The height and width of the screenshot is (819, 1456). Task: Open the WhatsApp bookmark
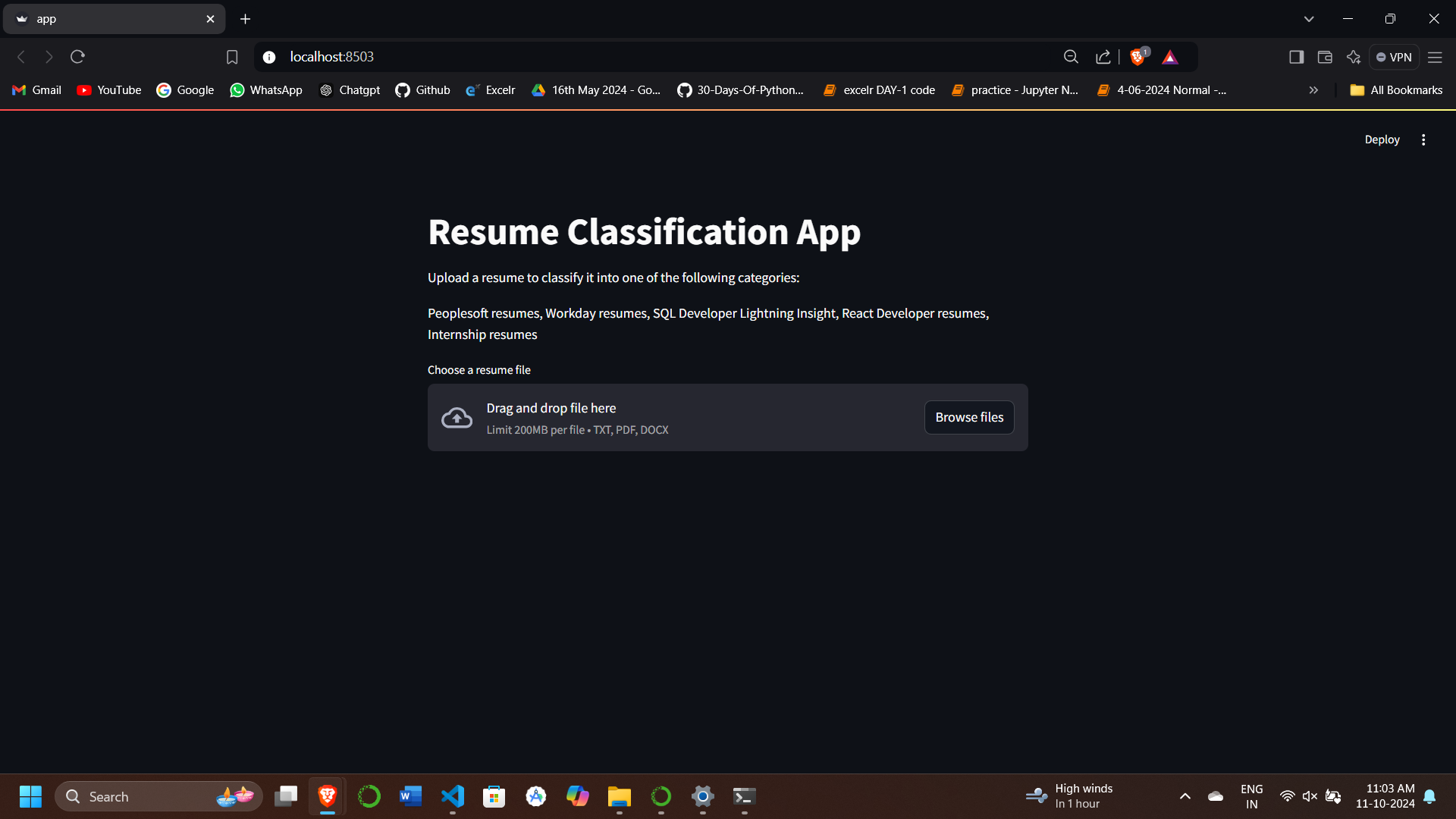point(266,90)
